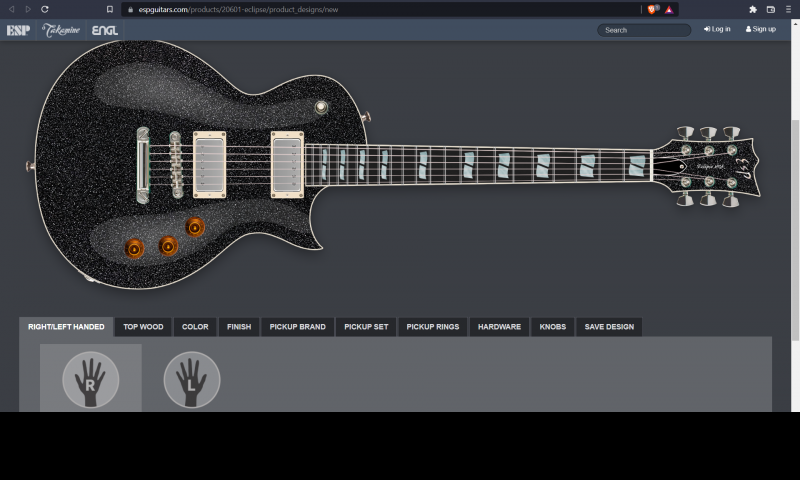This screenshot has height=480, width=800.
Task: Select the right-handed hand icon
Action: [91, 380]
